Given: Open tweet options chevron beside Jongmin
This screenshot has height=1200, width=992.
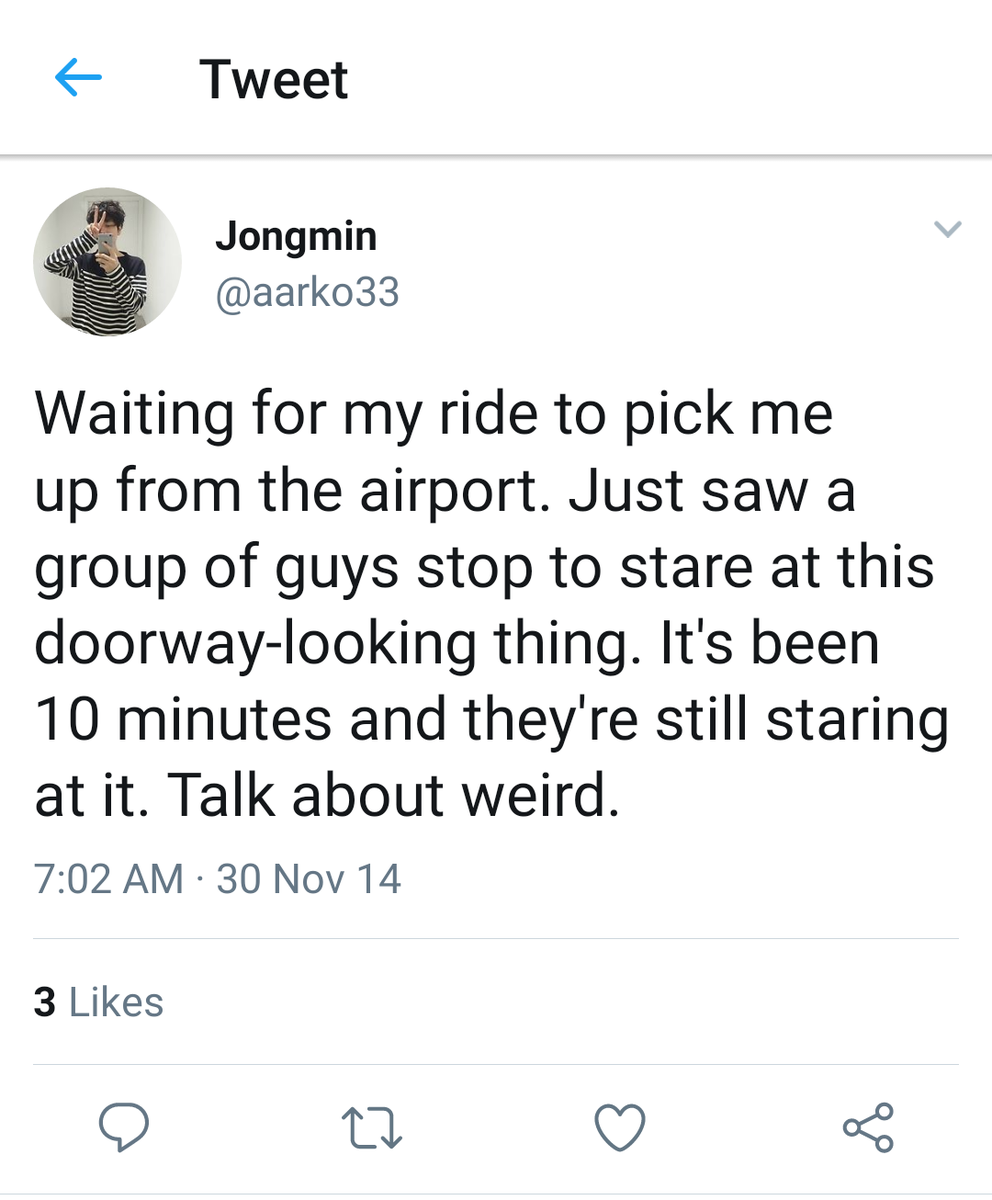Looking at the screenshot, I should point(947,229).
